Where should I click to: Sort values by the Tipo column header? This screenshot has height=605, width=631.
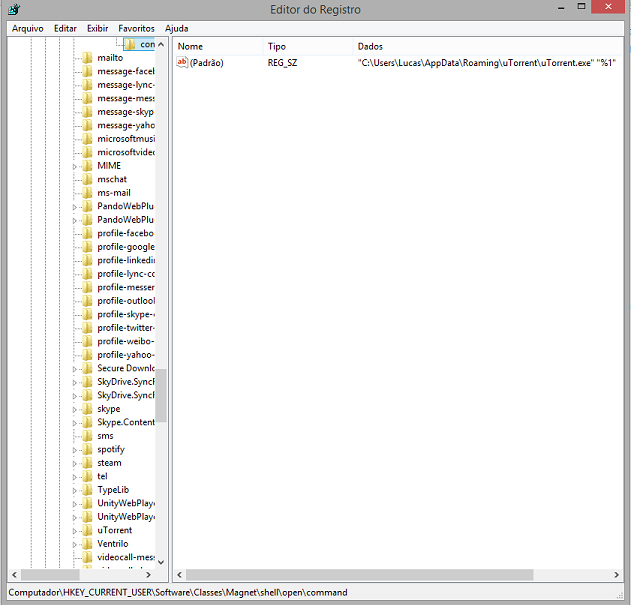pos(308,46)
